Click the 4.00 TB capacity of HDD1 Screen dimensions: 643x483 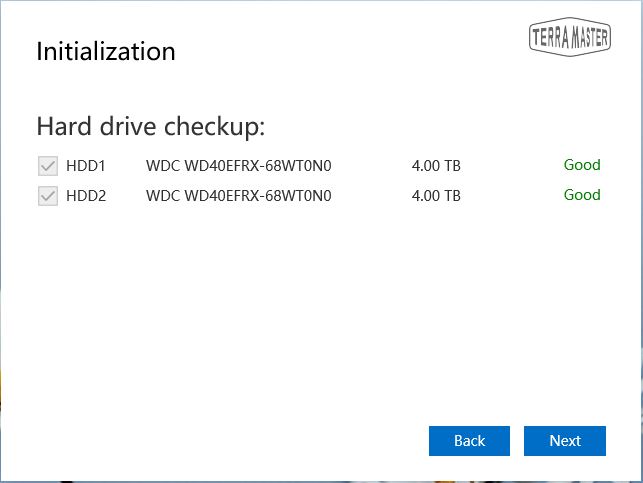[436, 166]
